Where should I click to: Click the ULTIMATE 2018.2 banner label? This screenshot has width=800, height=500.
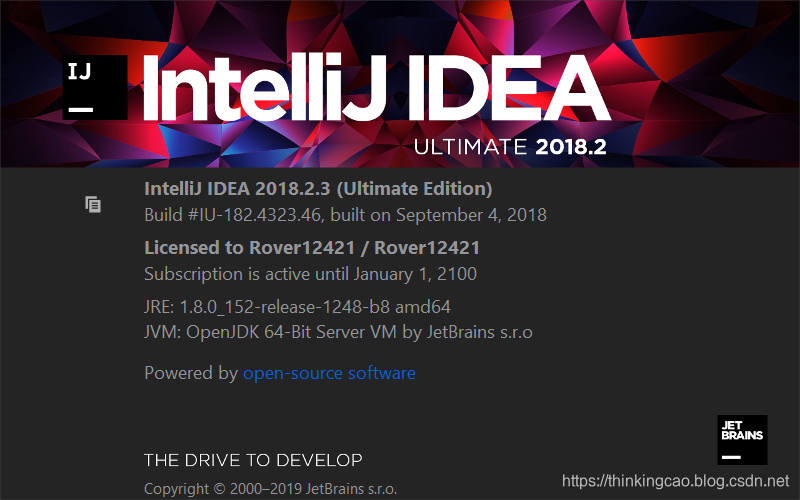point(510,147)
